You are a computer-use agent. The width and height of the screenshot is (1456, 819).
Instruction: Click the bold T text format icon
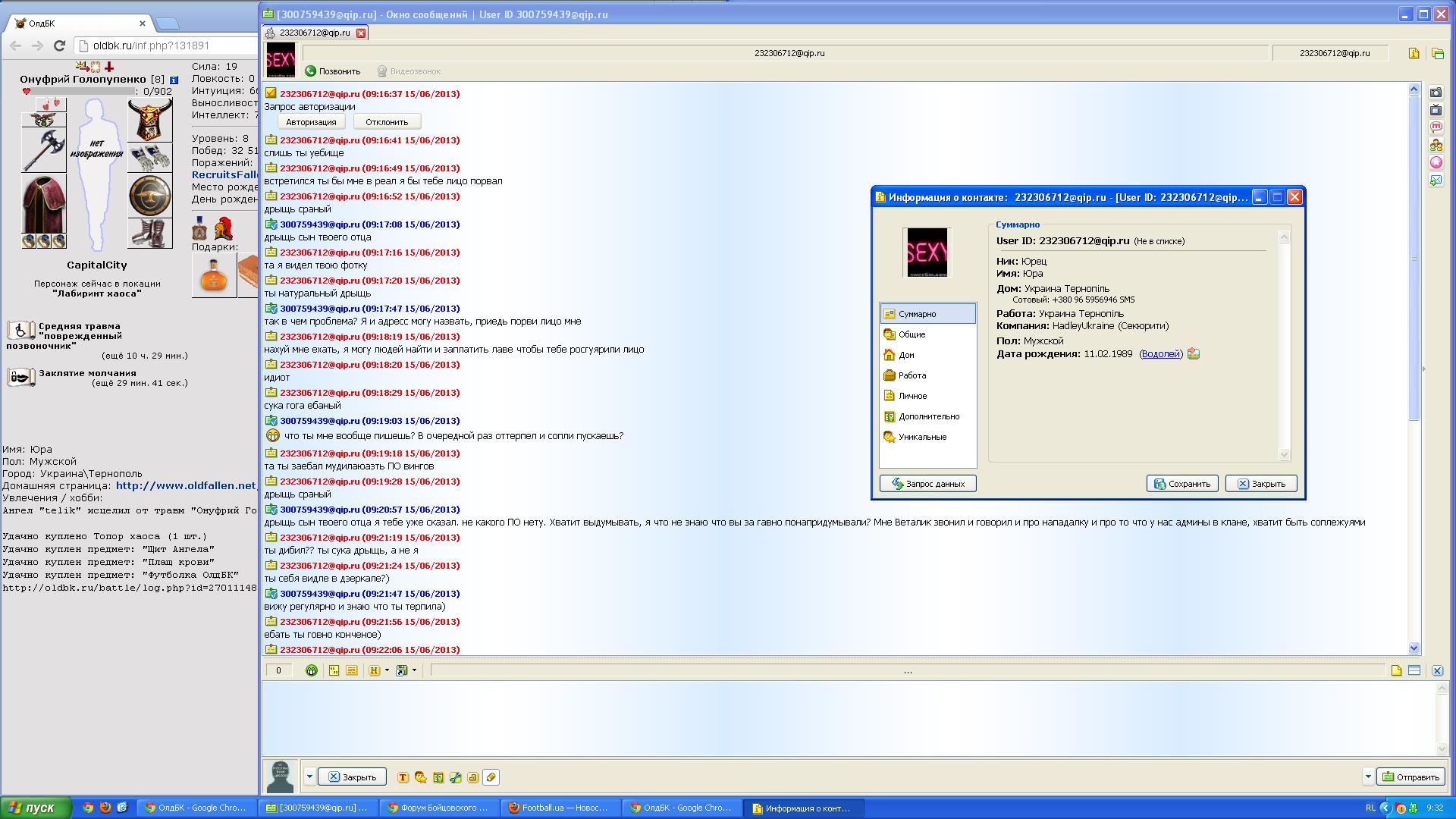403,777
